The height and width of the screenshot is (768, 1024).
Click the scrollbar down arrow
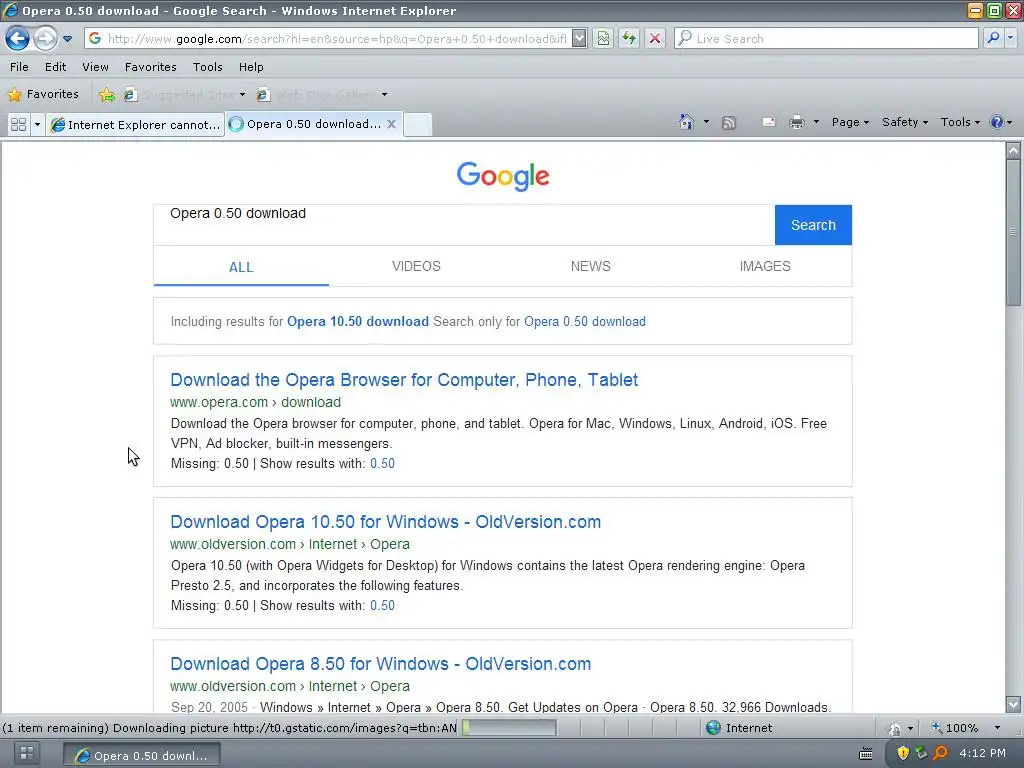[1013, 704]
